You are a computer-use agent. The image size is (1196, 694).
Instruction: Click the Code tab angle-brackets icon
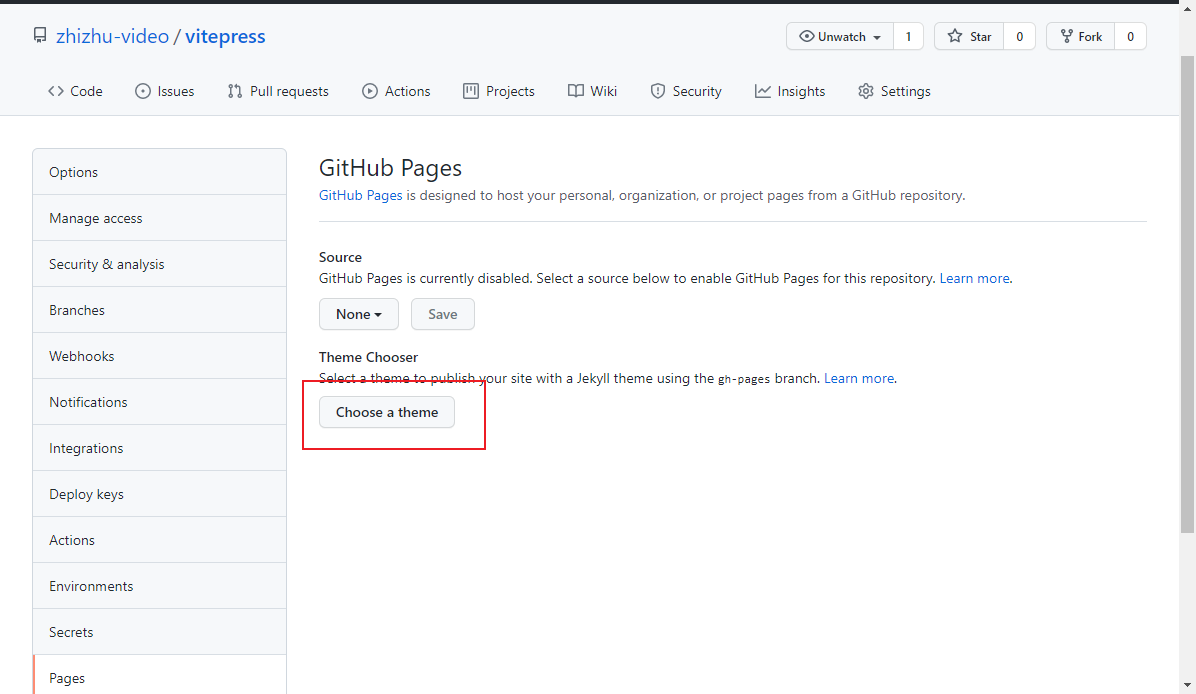pos(56,92)
